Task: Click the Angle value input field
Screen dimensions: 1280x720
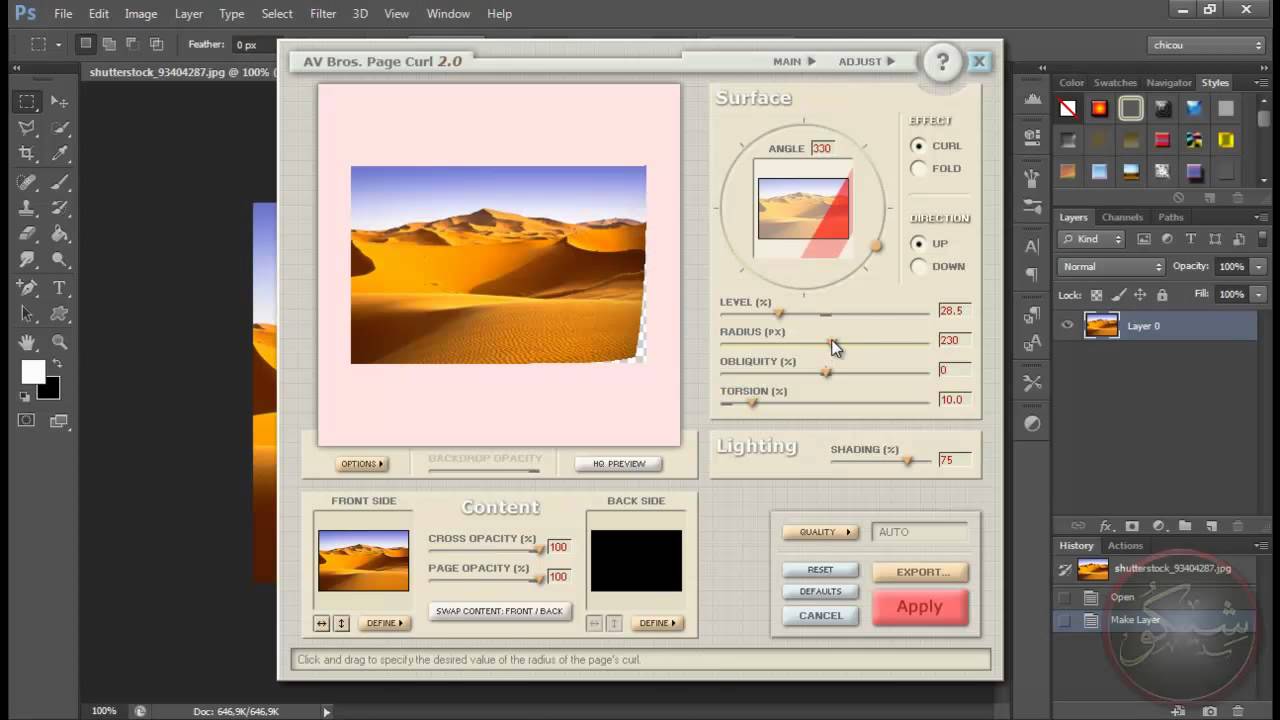Action: pos(822,148)
